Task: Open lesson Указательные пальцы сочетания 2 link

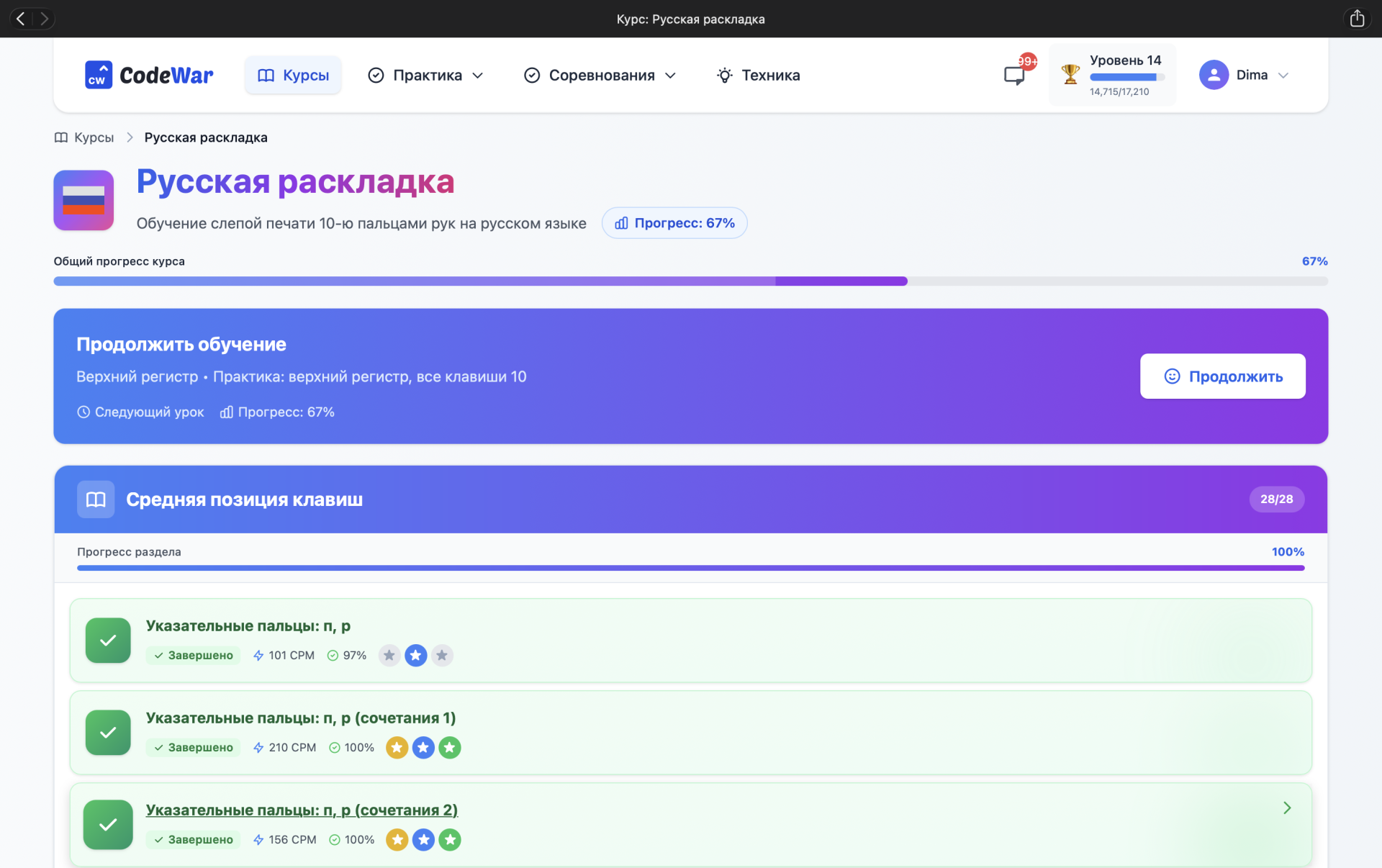Action: [302, 810]
